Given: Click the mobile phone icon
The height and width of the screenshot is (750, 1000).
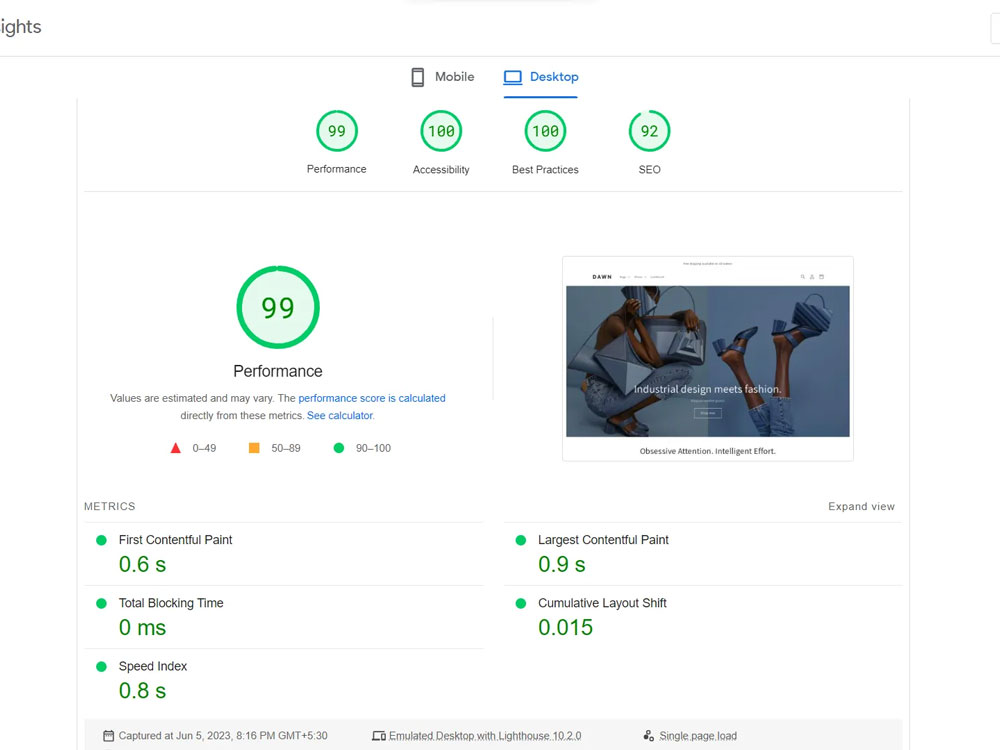Looking at the screenshot, I should click(x=418, y=77).
